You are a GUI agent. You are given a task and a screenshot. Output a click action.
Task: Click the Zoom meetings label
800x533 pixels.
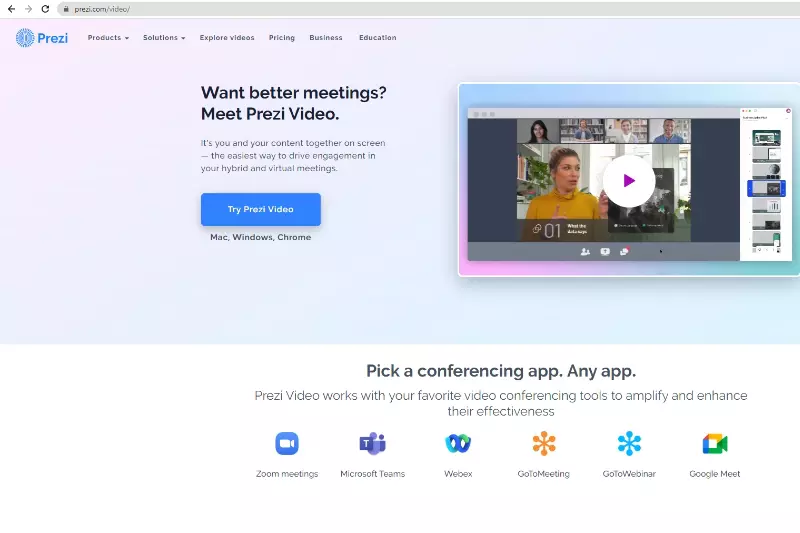[x=287, y=474]
